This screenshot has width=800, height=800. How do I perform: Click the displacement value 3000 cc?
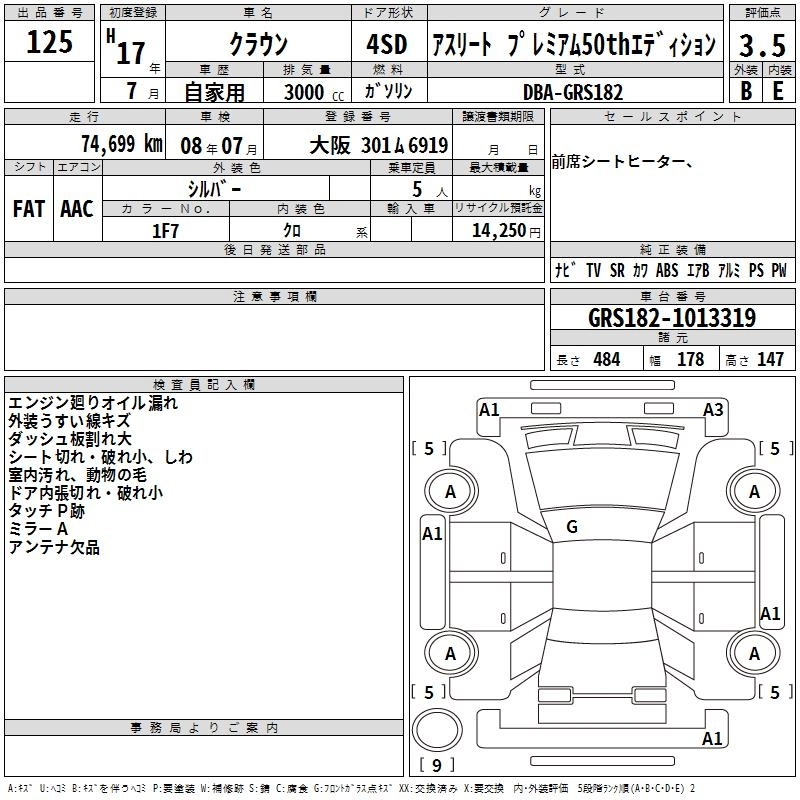(x=314, y=92)
